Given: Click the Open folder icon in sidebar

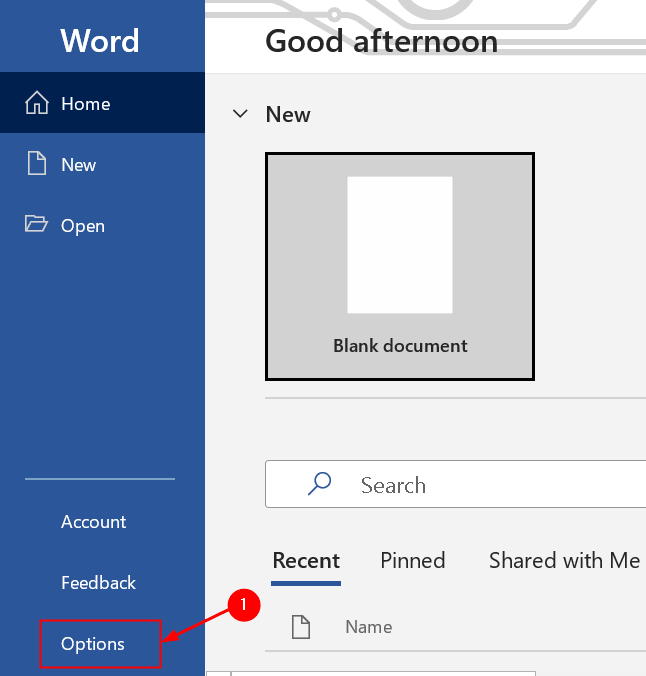Looking at the screenshot, I should (x=36, y=224).
